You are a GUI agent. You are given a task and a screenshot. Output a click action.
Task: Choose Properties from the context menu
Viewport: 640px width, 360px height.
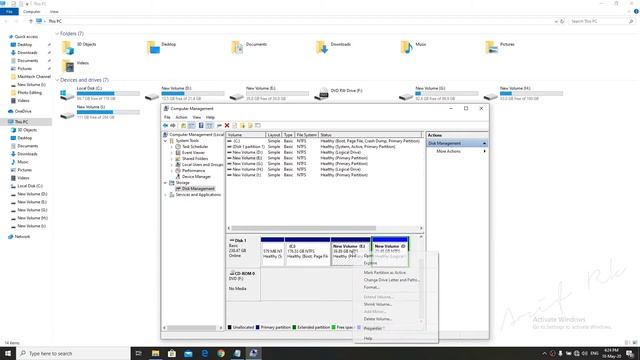[x=373, y=329]
